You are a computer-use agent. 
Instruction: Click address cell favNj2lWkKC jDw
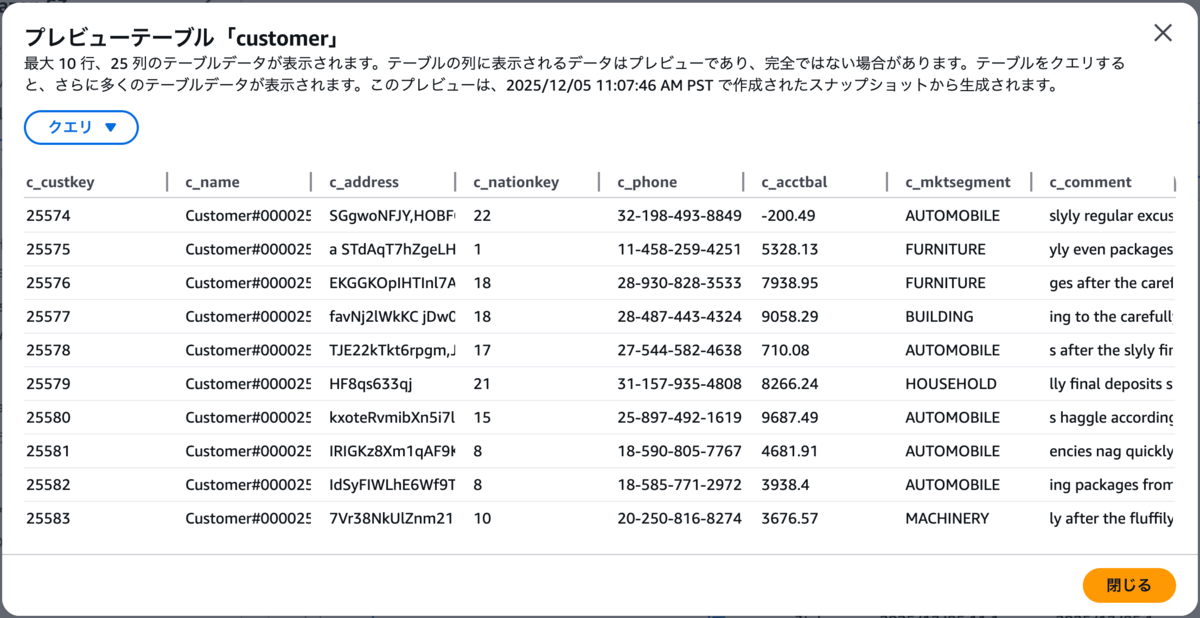(392, 316)
